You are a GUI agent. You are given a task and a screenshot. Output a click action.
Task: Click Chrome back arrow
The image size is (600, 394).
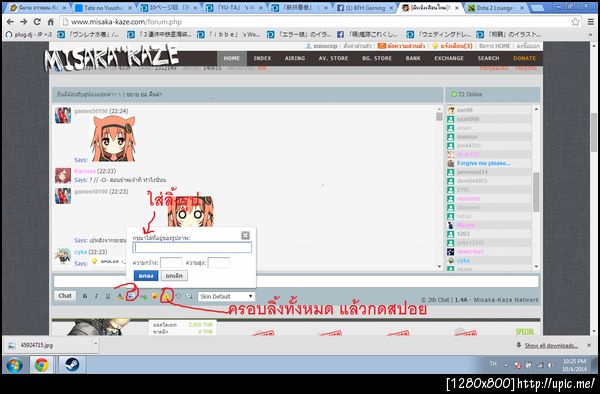pyautogui.click(x=10, y=22)
